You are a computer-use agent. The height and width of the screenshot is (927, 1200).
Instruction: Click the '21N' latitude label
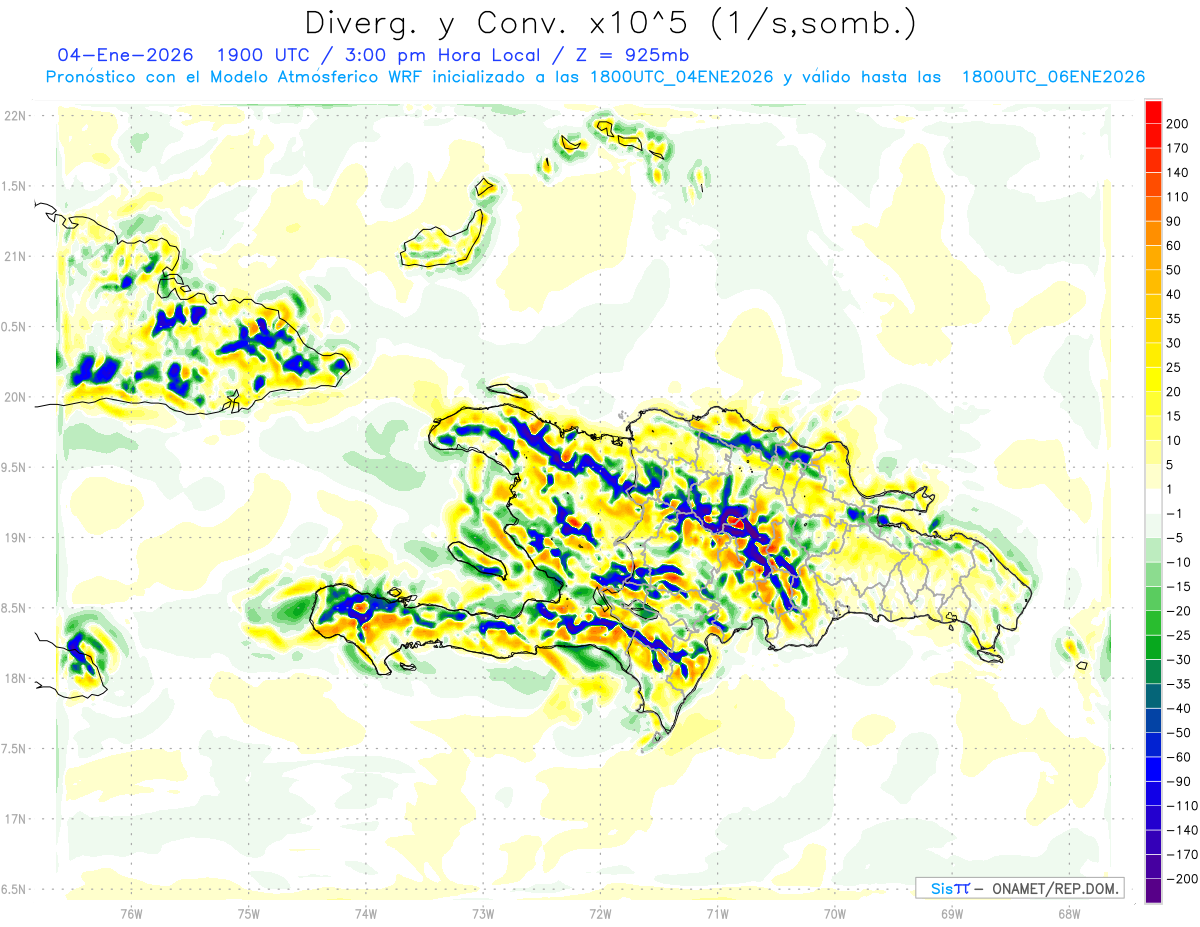point(14,257)
